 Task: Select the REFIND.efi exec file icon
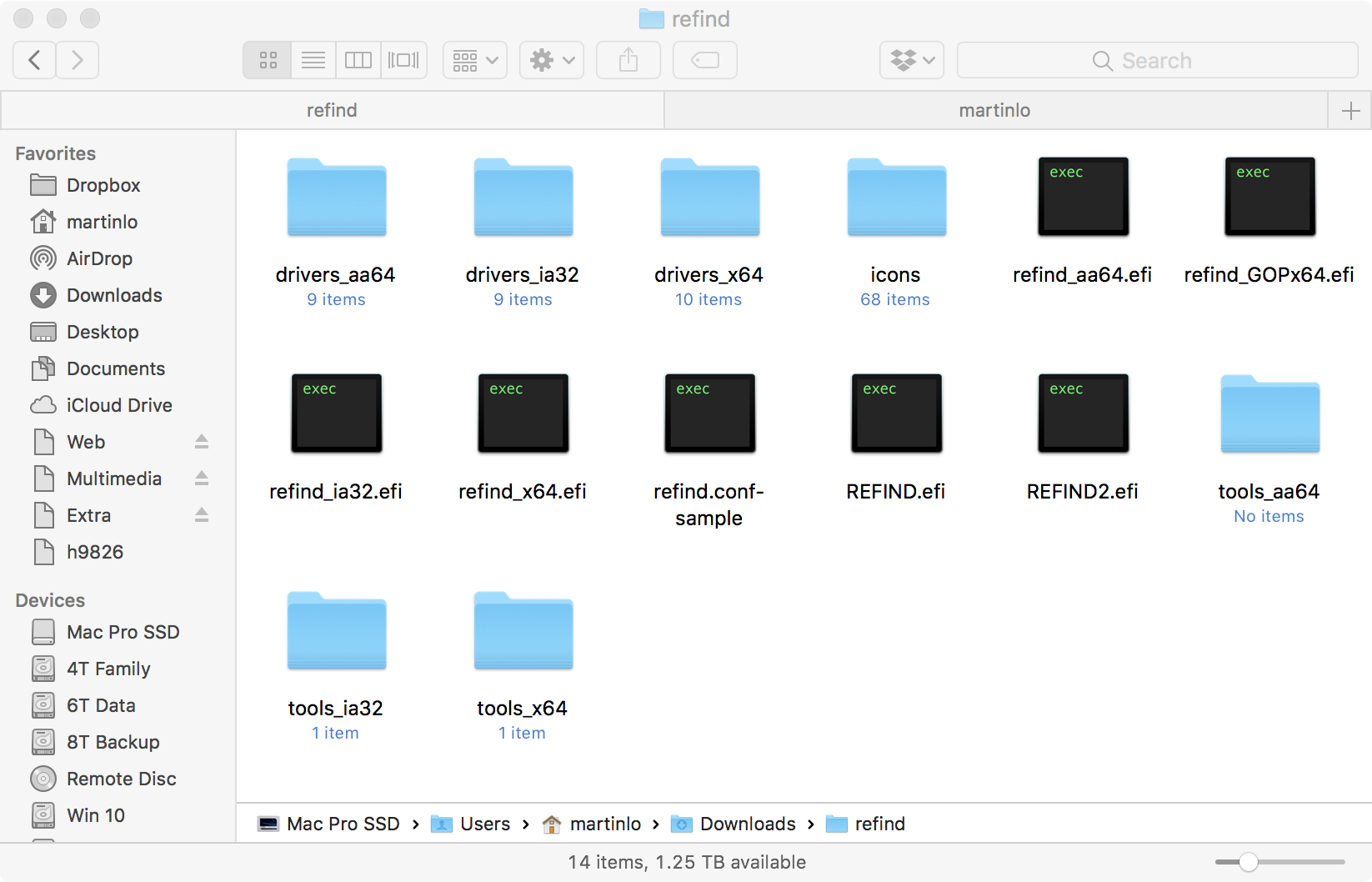[x=897, y=413]
